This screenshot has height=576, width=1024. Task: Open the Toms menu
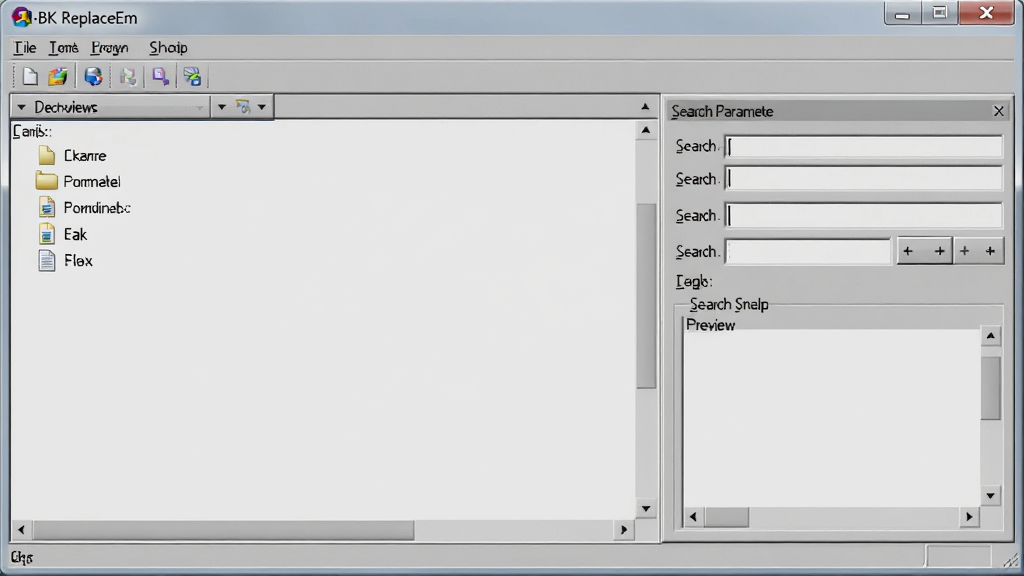63,48
